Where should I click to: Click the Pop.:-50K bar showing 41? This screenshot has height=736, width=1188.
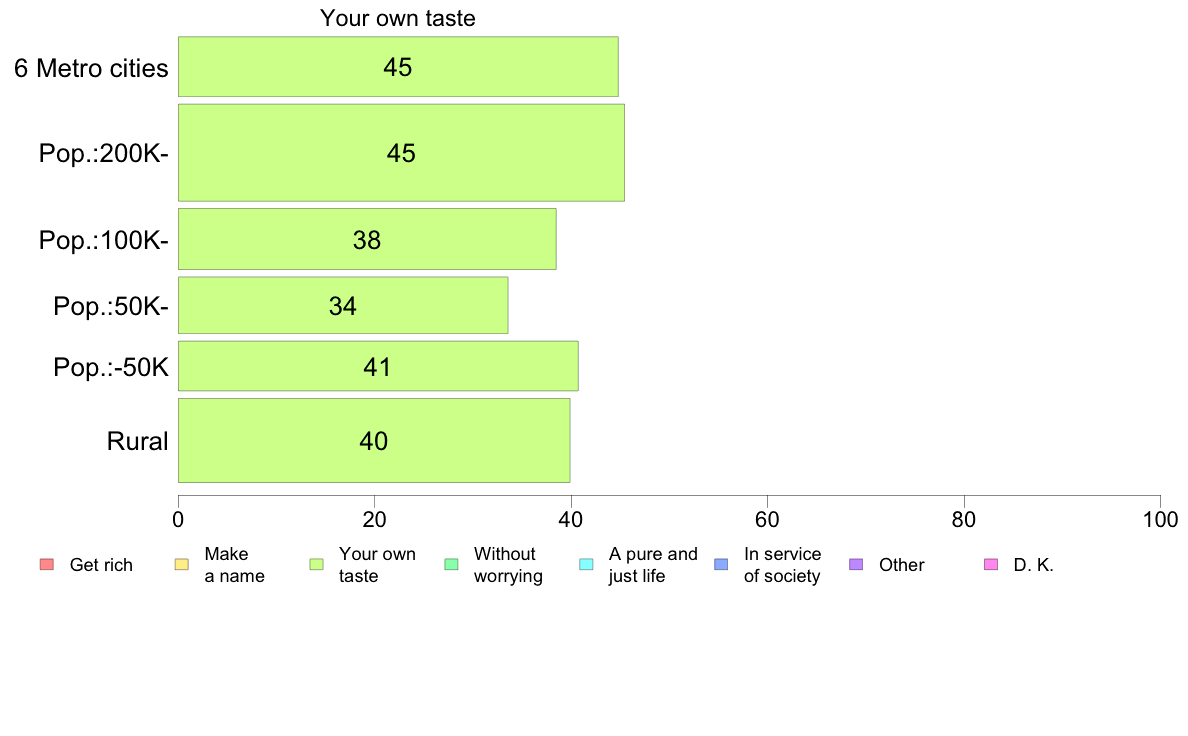point(379,366)
